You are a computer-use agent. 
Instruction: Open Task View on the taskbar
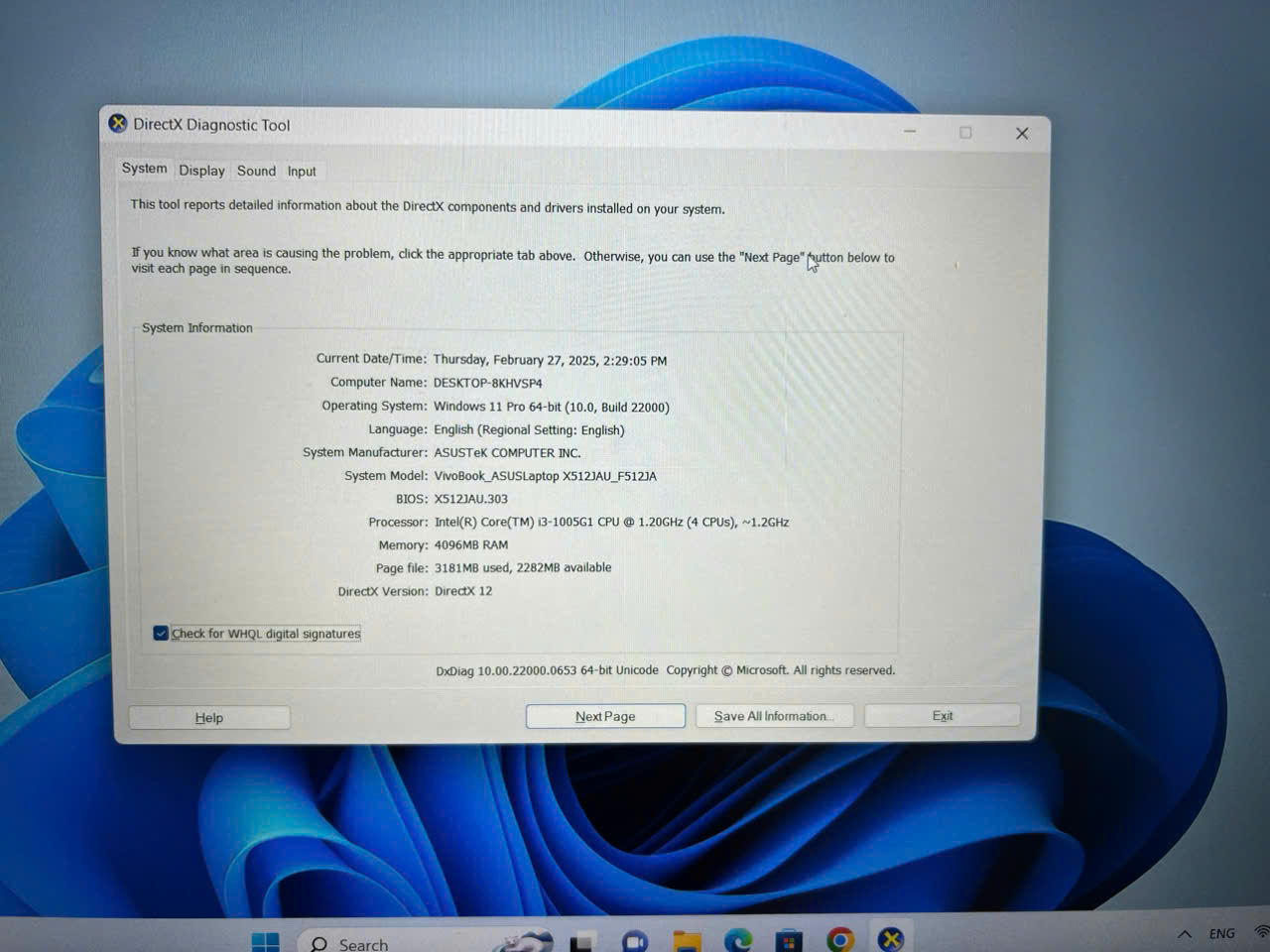point(581,942)
